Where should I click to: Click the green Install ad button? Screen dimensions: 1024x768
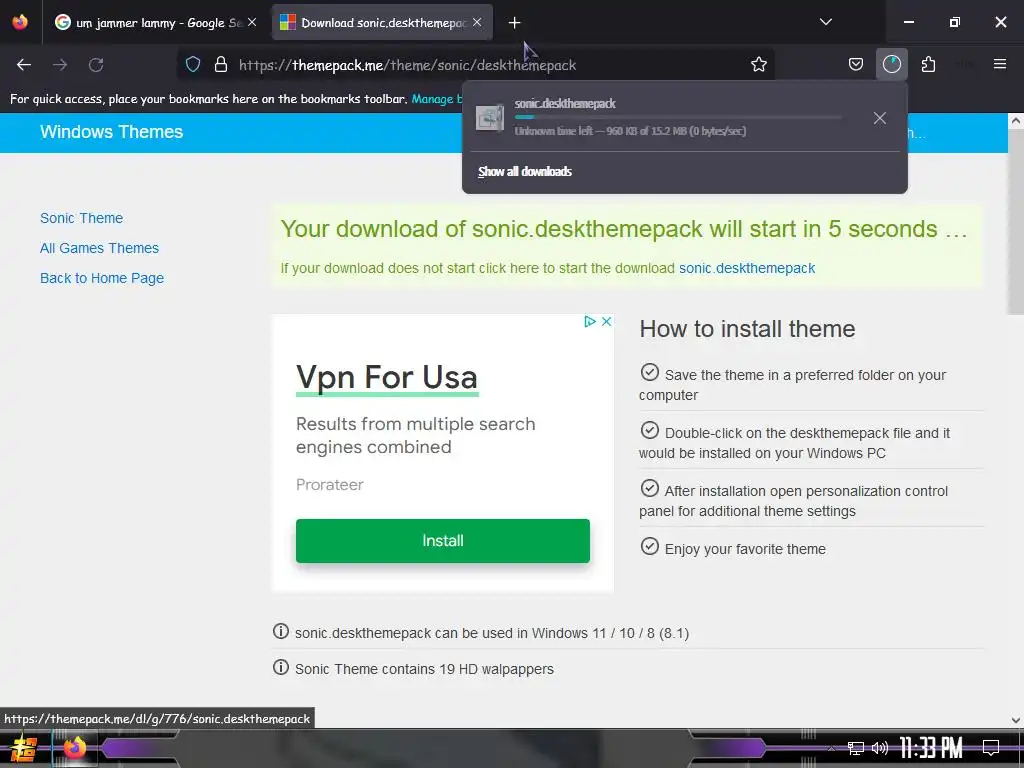coord(443,541)
